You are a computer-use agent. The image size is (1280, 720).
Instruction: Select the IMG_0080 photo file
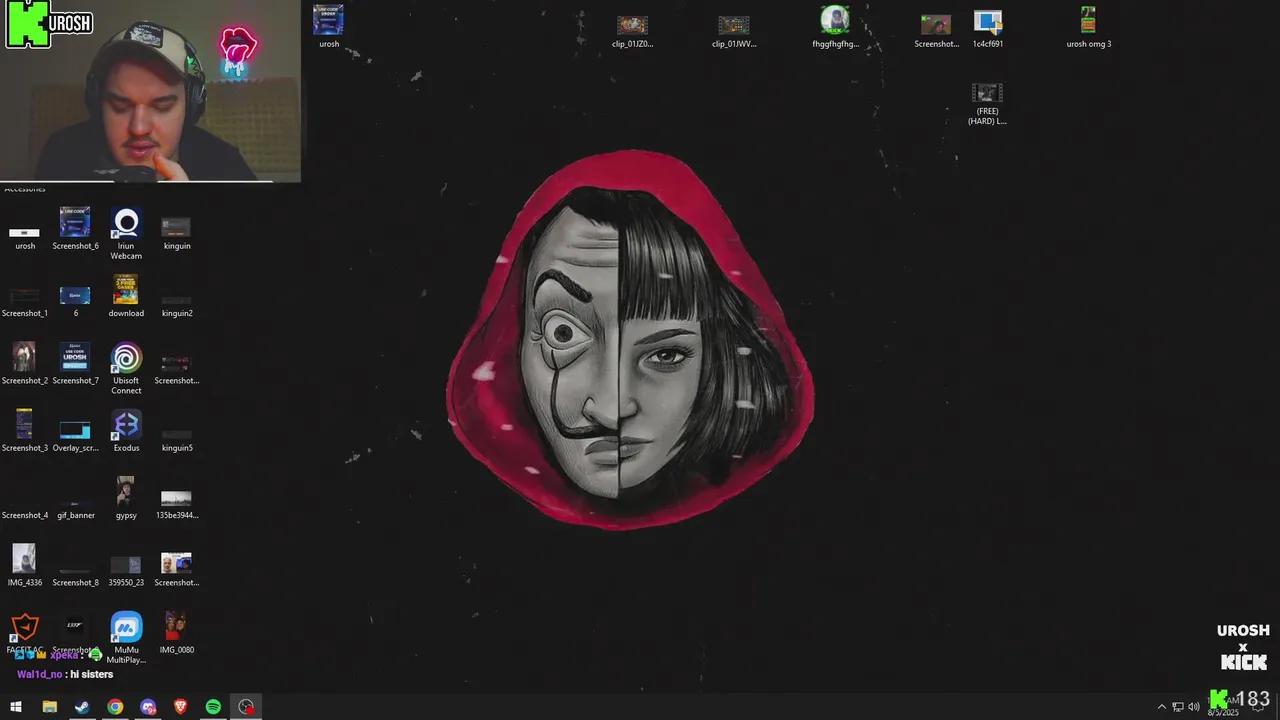pos(177,633)
